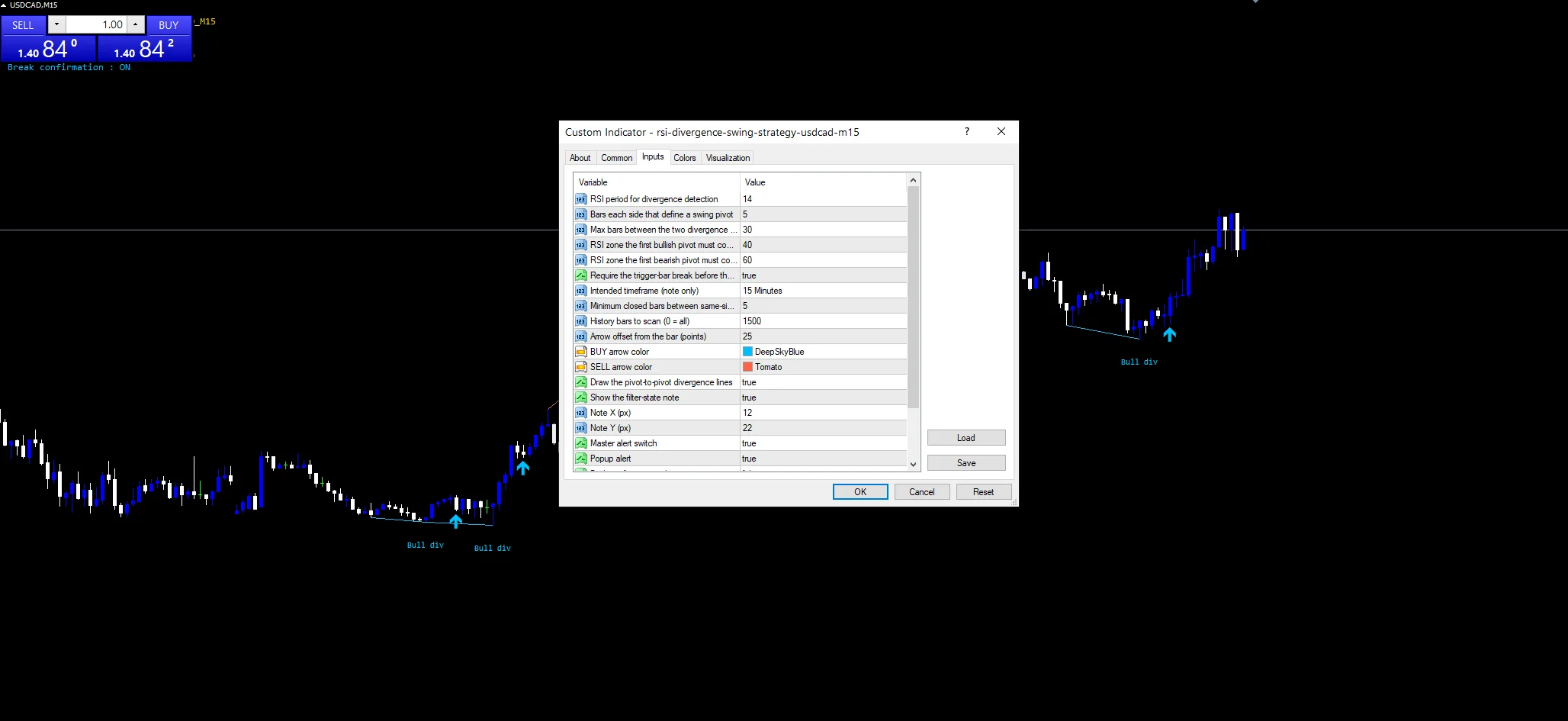Toggle Require trigger-bar break value true
Viewport: 1568px width, 721px height.
tap(823, 275)
